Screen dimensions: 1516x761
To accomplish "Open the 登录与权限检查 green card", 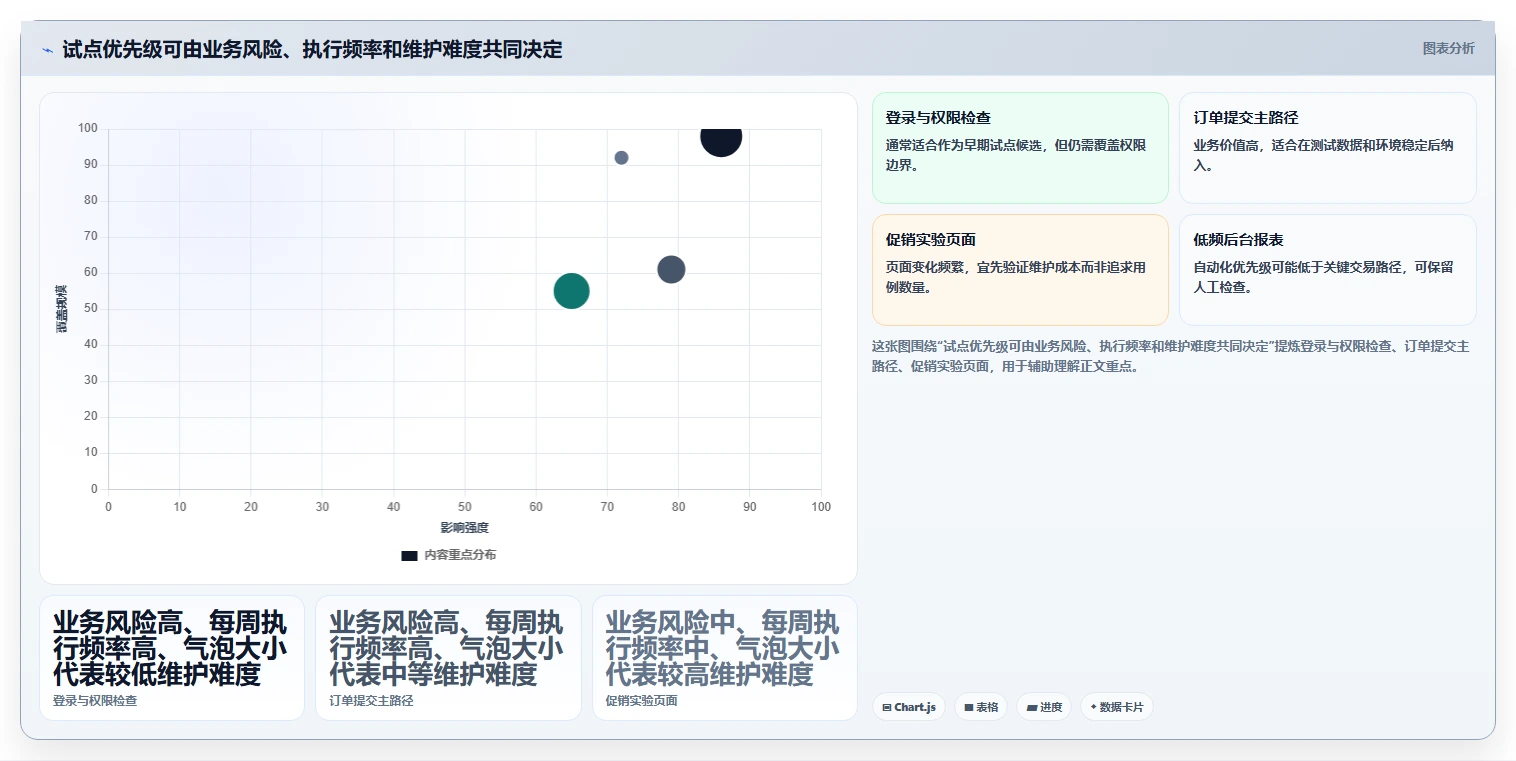I will click(x=1020, y=148).
